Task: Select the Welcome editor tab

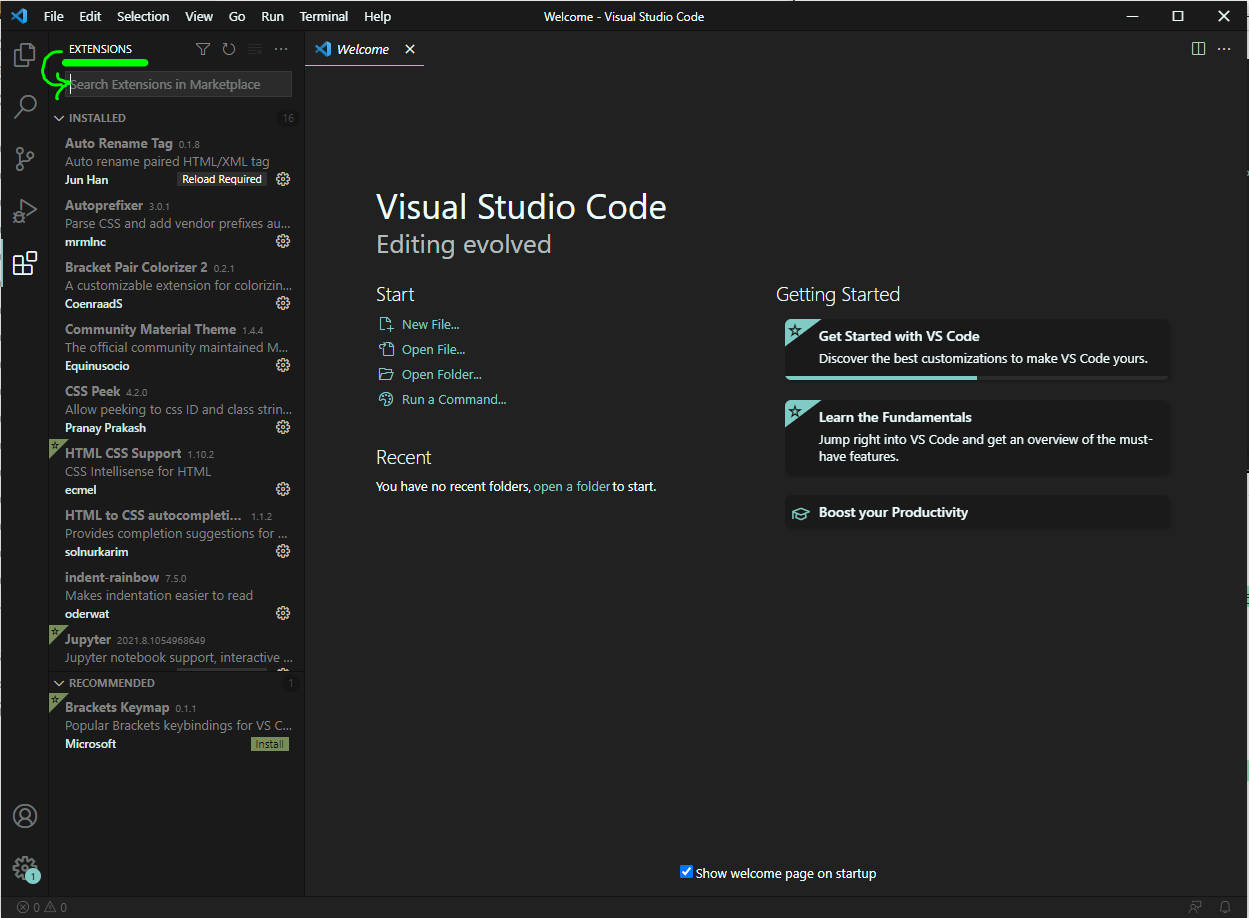Action: (364, 49)
